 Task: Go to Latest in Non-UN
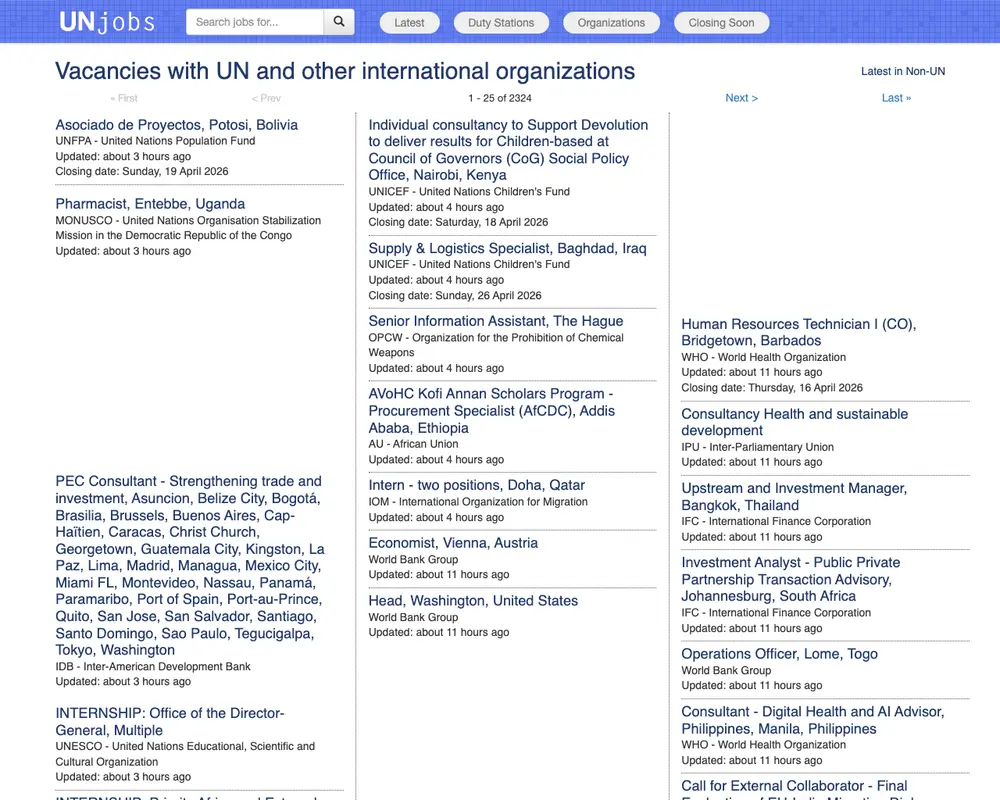click(903, 71)
